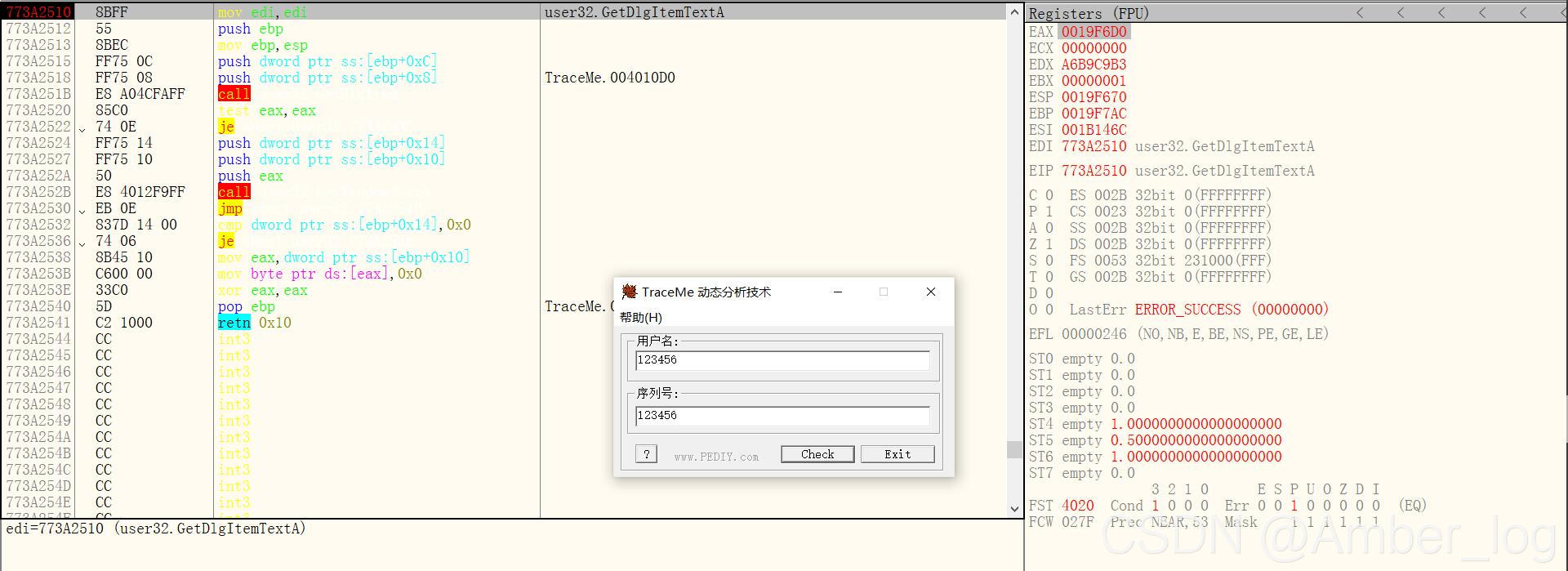Screen dimensions: 1568x571
Task: Click the Check button
Action: pyautogui.click(x=817, y=454)
